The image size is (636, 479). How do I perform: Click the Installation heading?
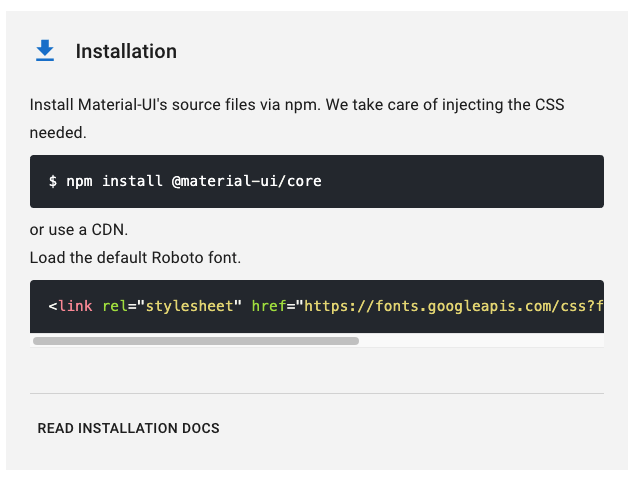pyautogui.click(x=126, y=52)
